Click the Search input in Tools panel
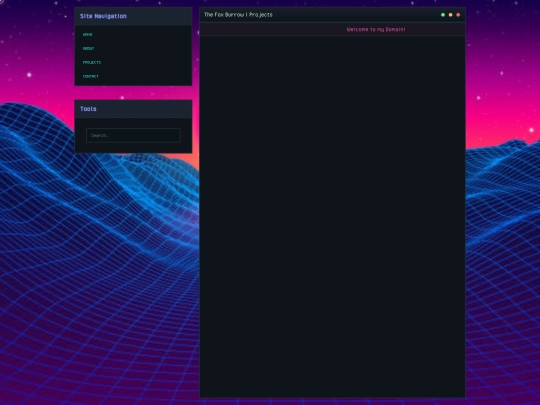This screenshot has width=540, height=405. [x=133, y=135]
